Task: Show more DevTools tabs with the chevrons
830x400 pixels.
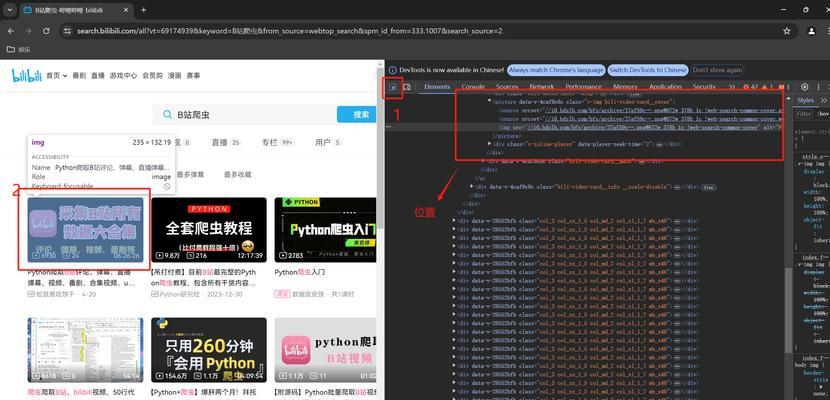Action: point(732,87)
